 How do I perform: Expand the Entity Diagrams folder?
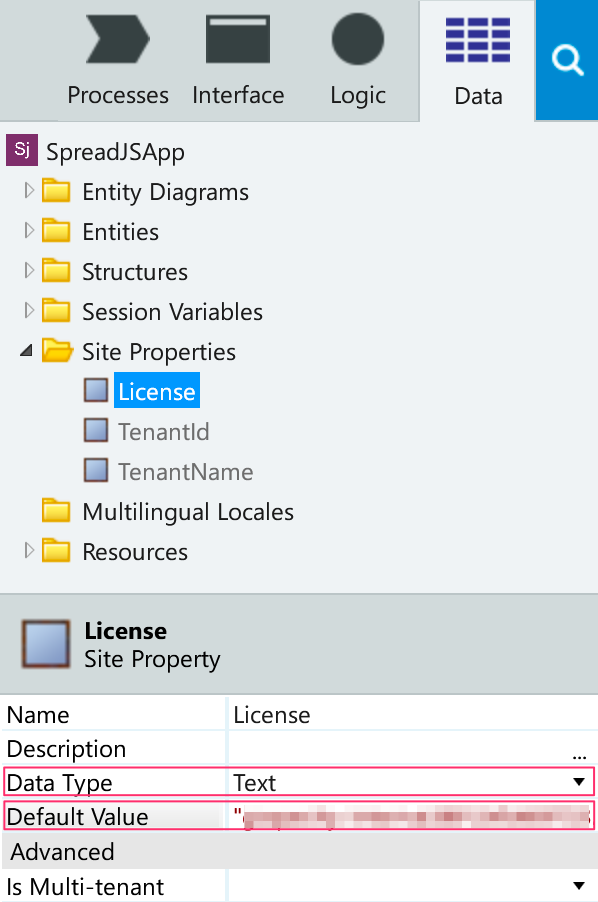pyautogui.click(x=29, y=190)
